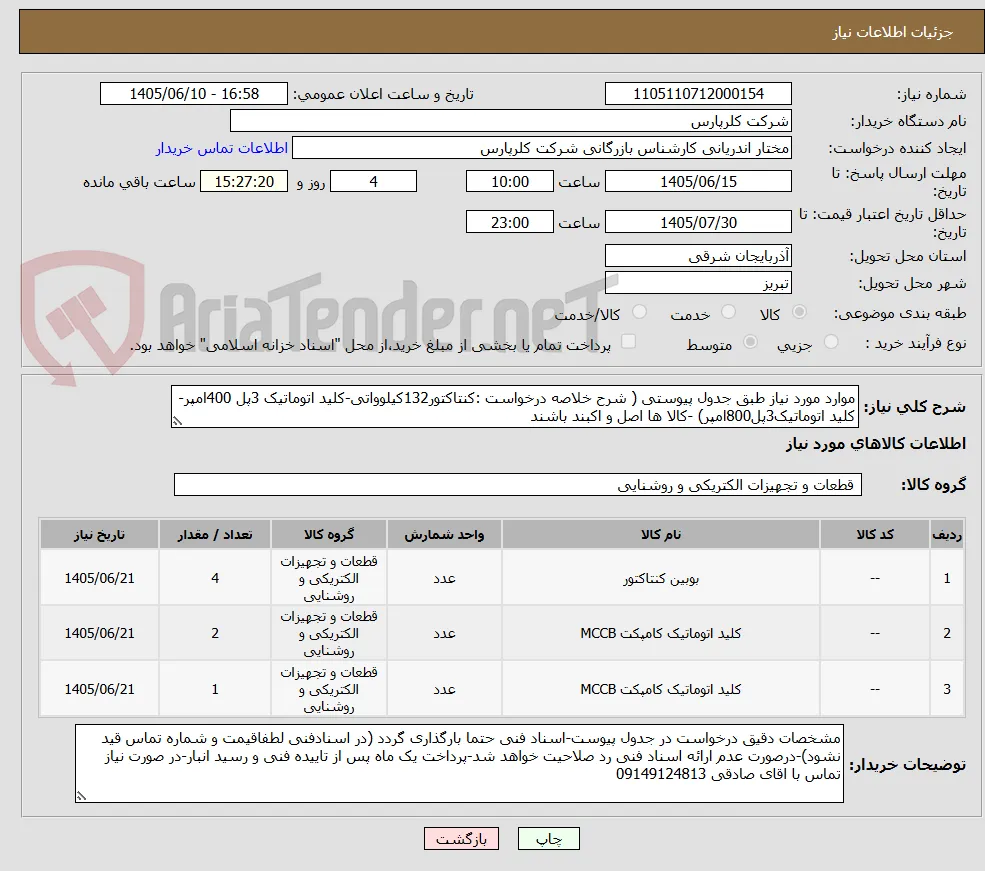Select the کالا/خدمت radio button
Viewport: 985px width, 871px height.
click(639, 312)
